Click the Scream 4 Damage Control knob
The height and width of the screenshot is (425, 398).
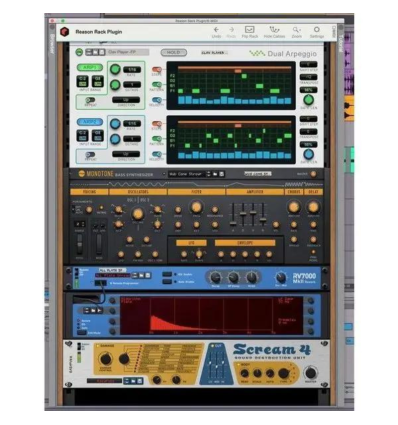(105, 359)
